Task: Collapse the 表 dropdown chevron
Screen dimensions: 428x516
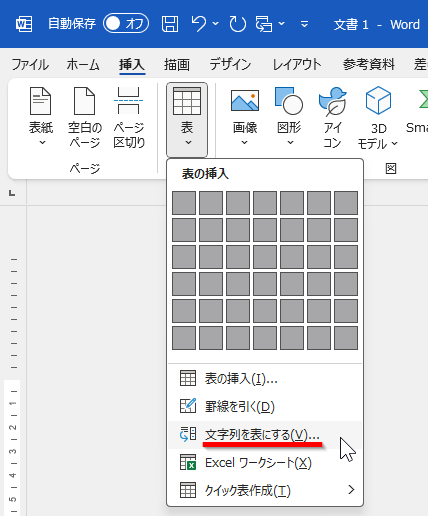Action: coord(188,142)
